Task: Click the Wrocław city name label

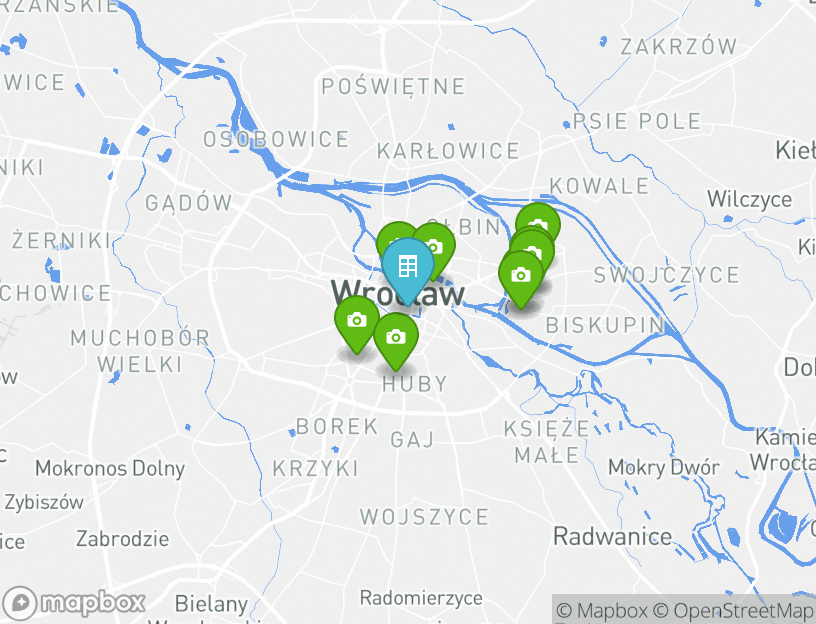Action: tap(398, 293)
